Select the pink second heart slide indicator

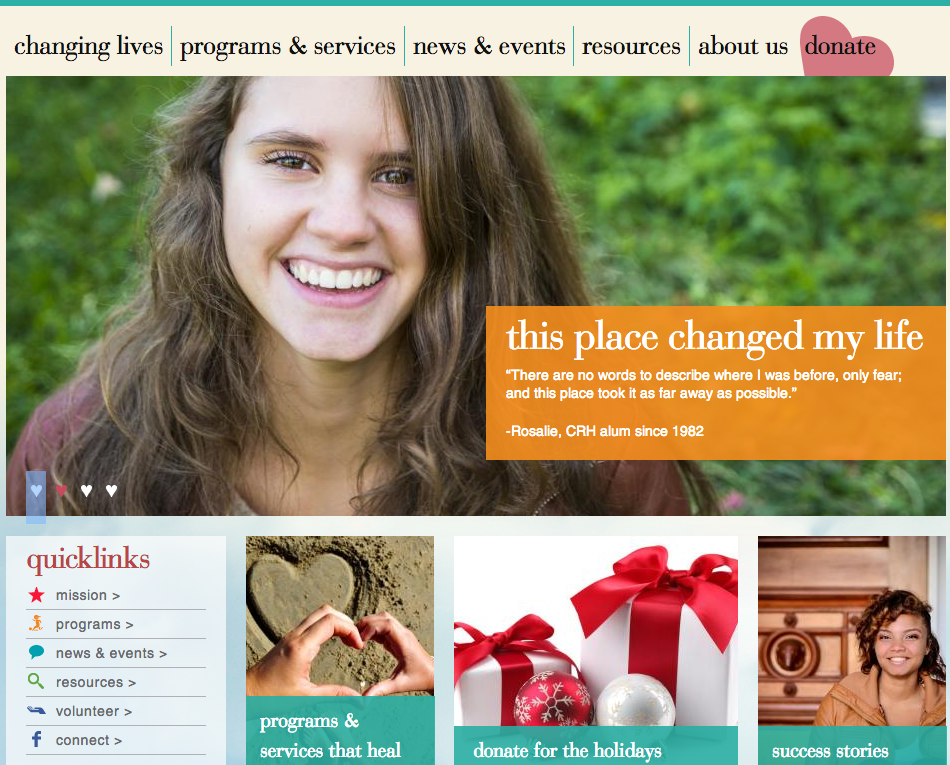tap(61, 491)
